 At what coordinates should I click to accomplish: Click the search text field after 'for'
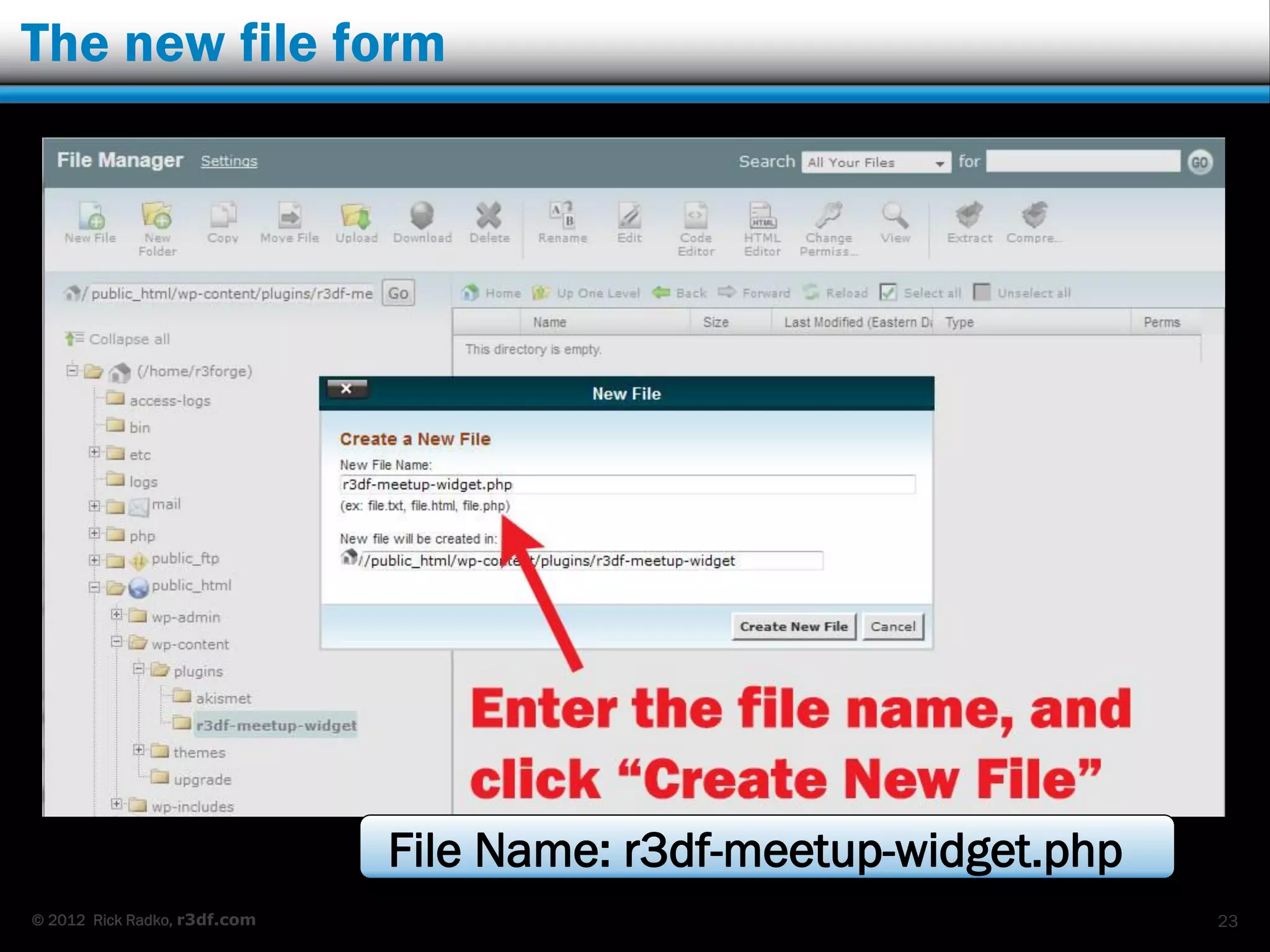point(1083,162)
